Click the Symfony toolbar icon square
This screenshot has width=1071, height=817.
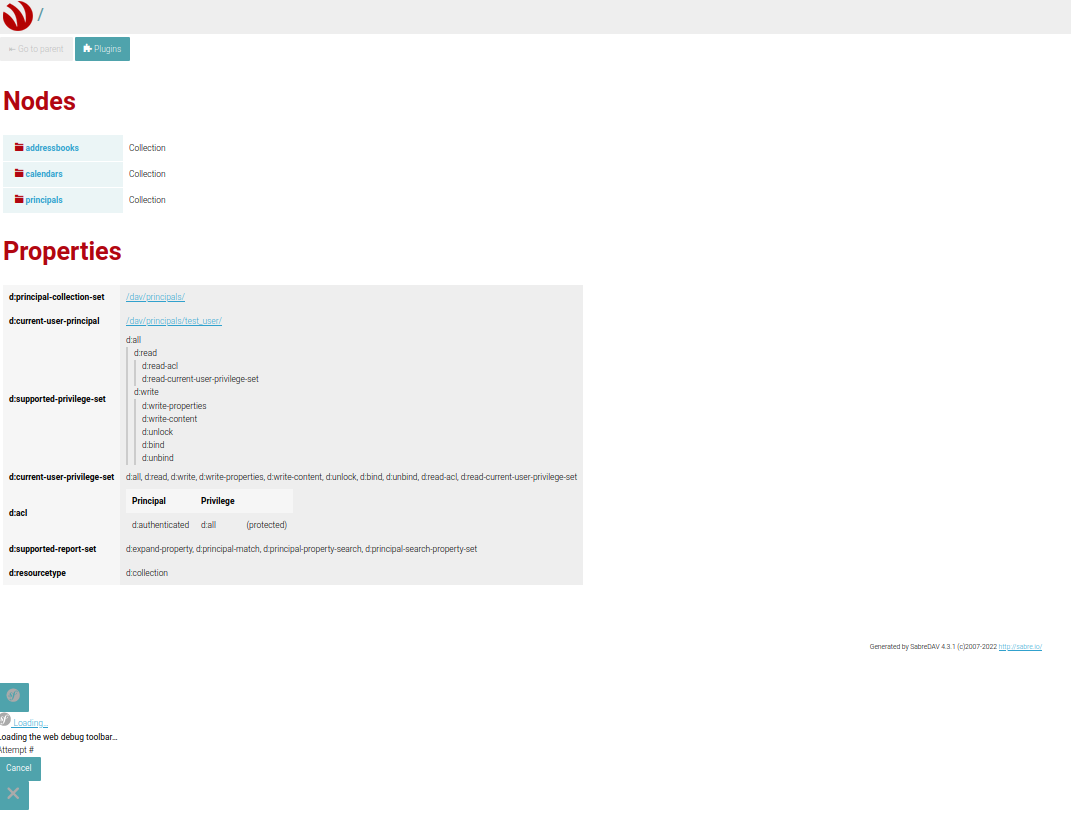(x=14, y=697)
